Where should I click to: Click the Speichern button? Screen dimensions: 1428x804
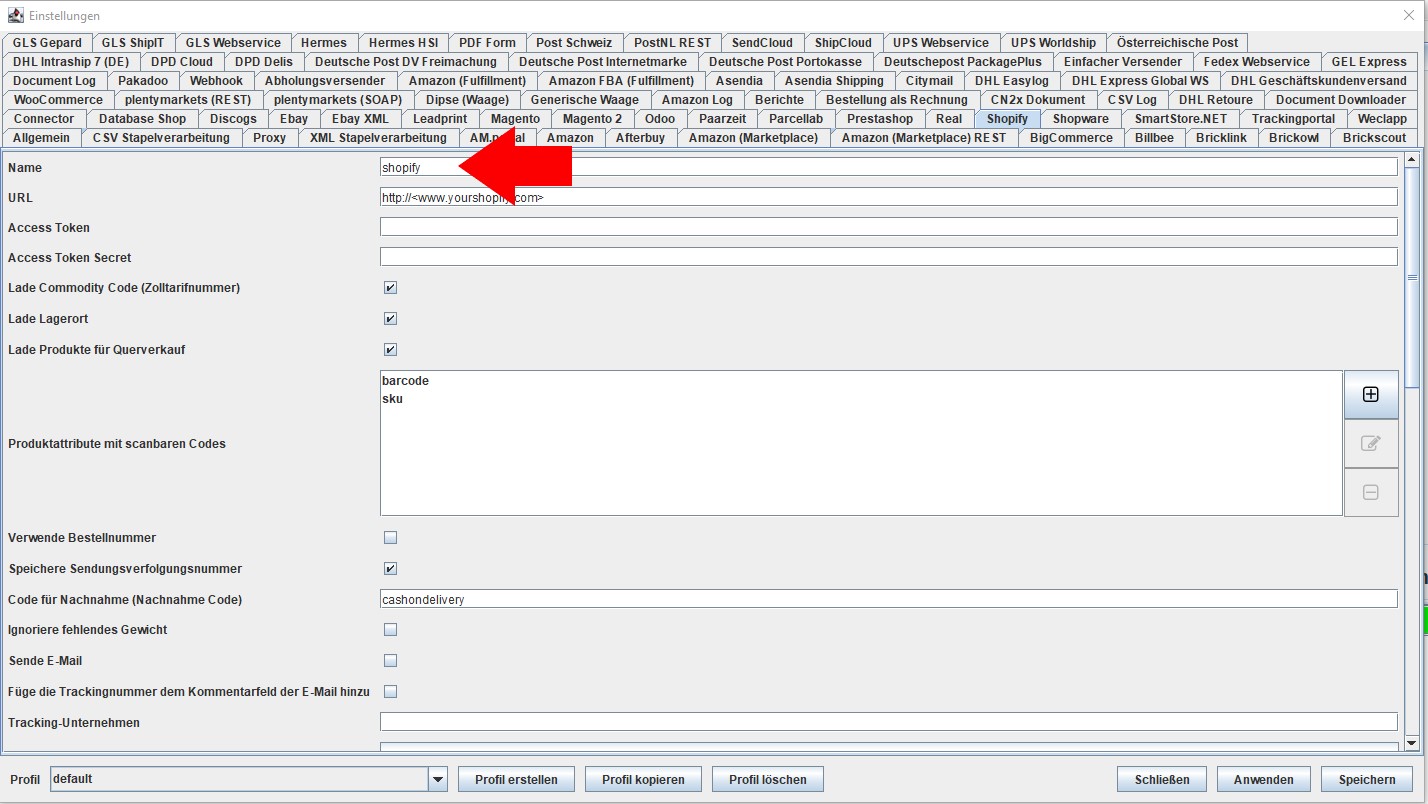pyautogui.click(x=1367, y=779)
